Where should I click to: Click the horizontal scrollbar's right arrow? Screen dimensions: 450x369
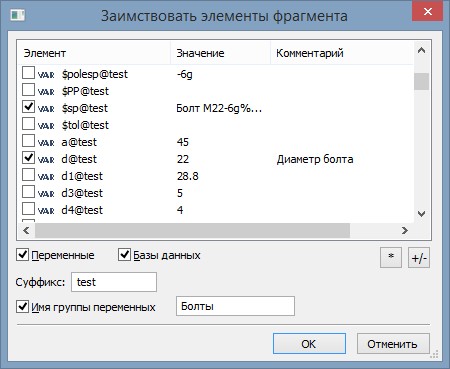coord(405,230)
